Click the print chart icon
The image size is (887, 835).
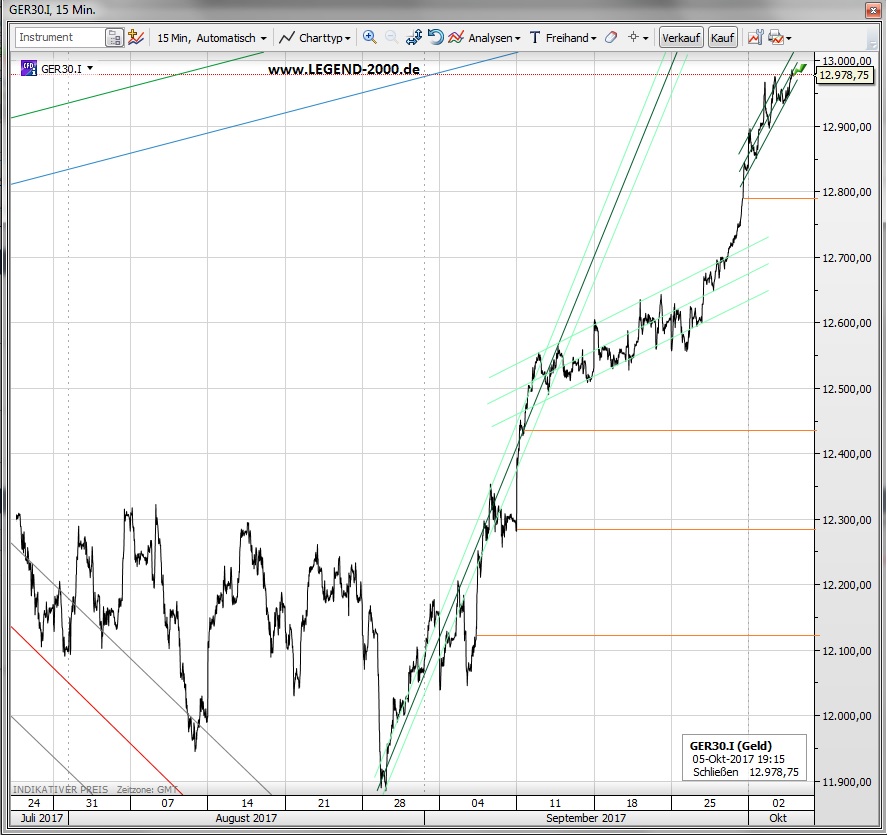pos(776,38)
